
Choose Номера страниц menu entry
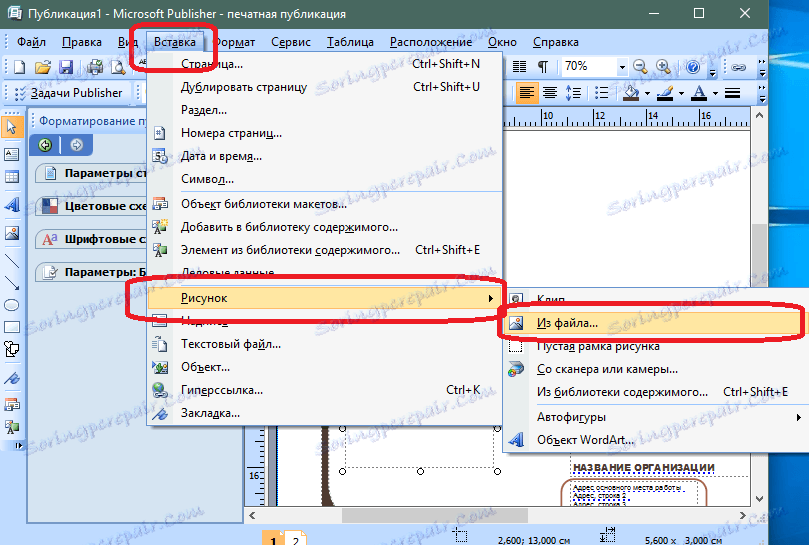pyautogui.click(x=325, y=133)
